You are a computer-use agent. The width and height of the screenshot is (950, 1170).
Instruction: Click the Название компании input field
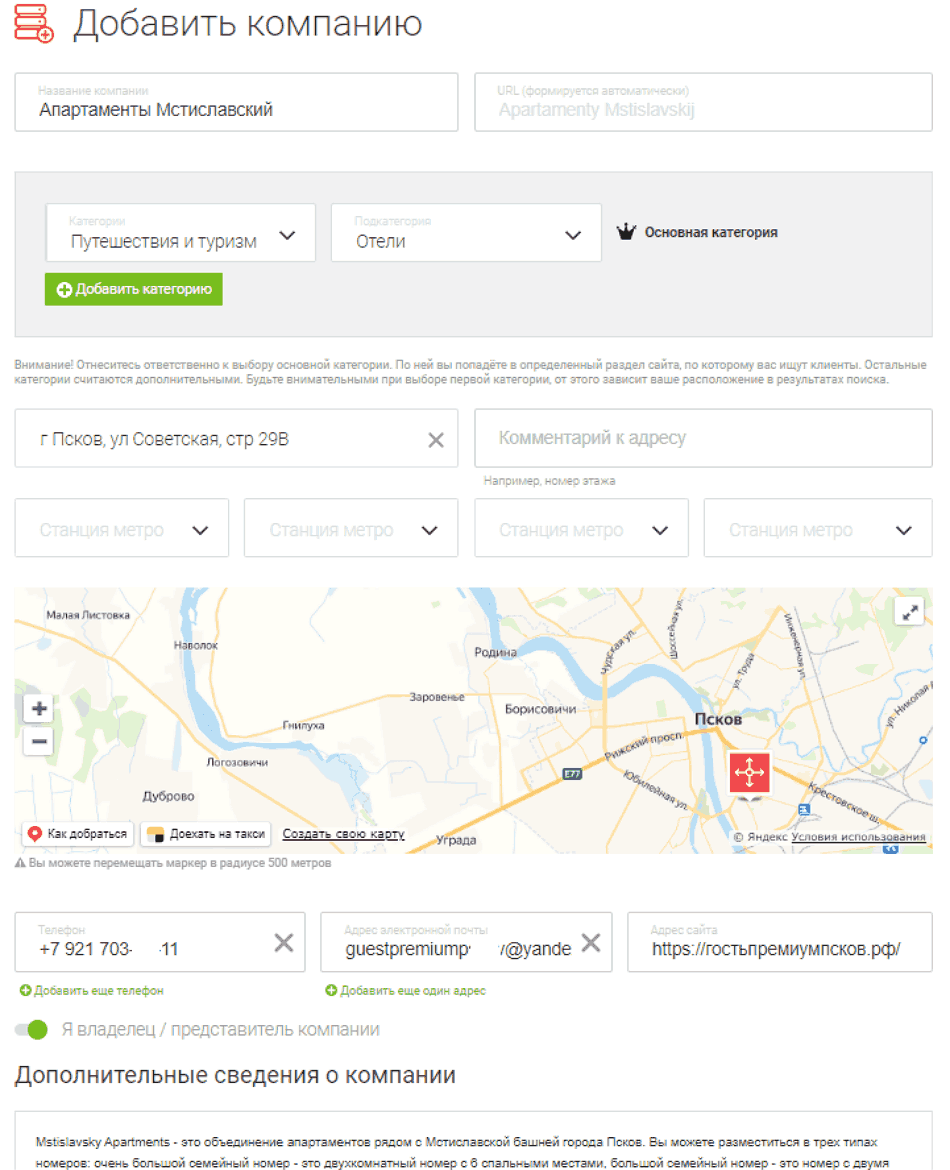tap(237, 102)
